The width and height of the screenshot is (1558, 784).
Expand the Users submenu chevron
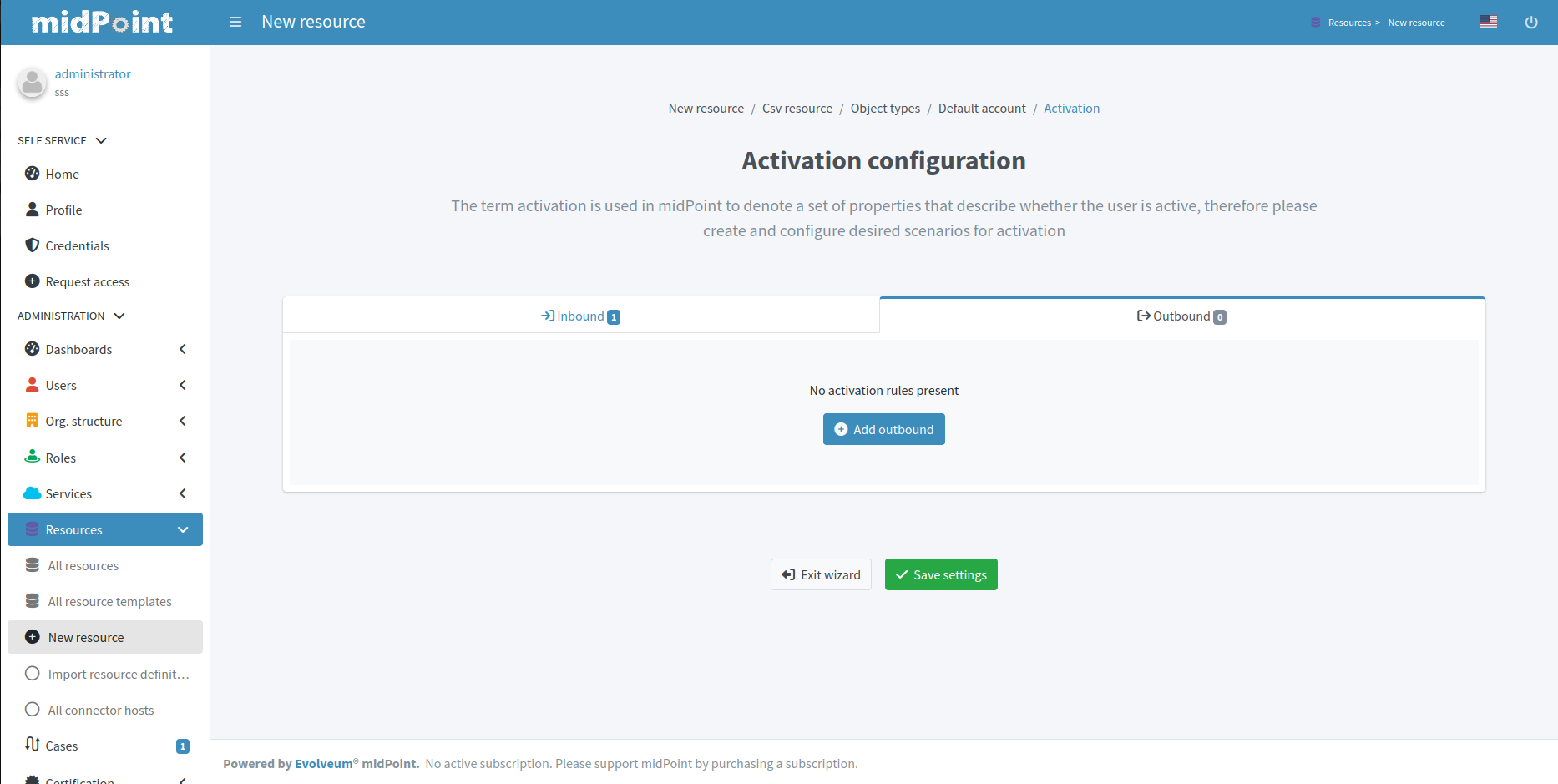tap(183, 385)
